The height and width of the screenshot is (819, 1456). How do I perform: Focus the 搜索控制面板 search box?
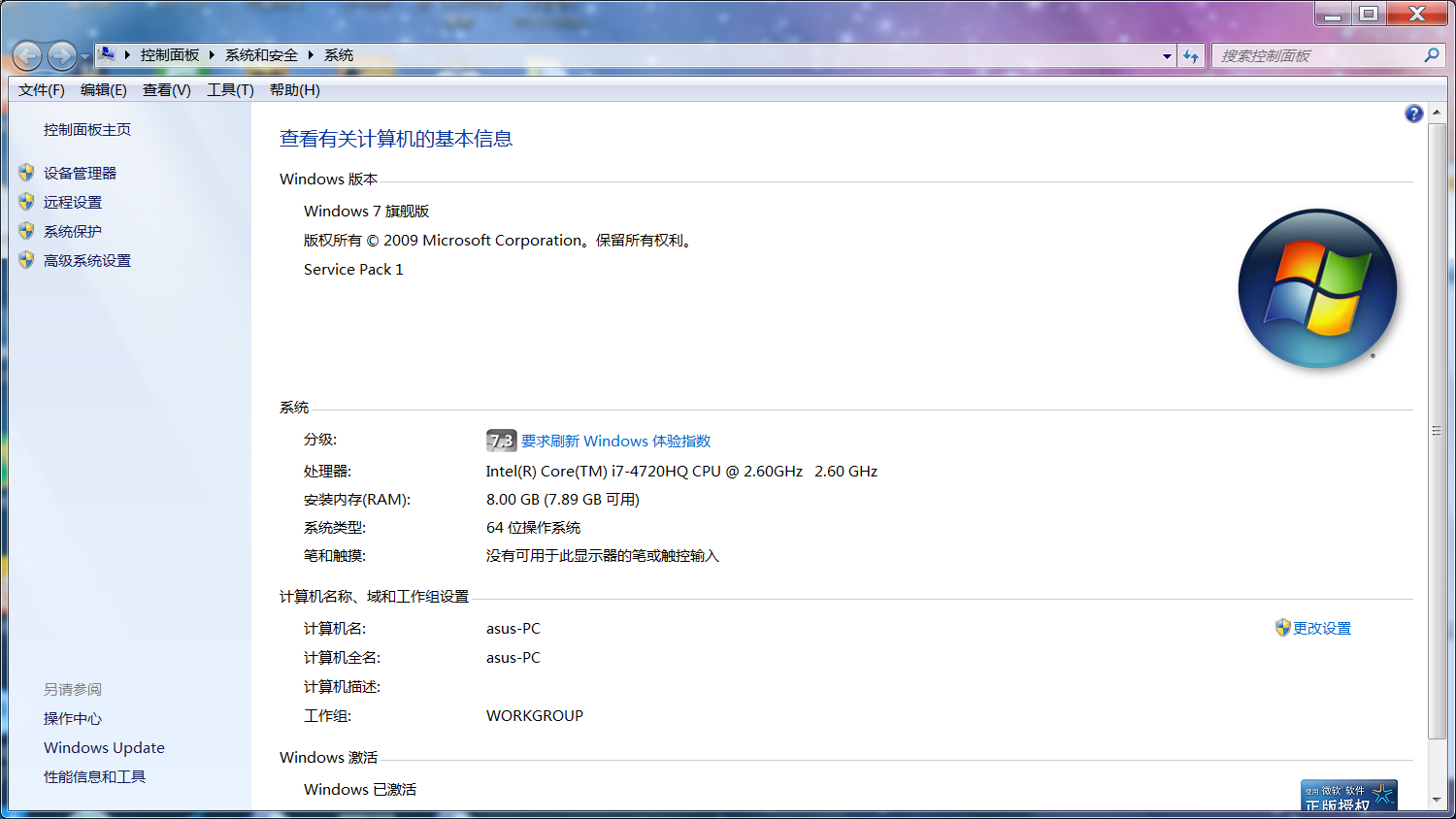click(1318, 56)
